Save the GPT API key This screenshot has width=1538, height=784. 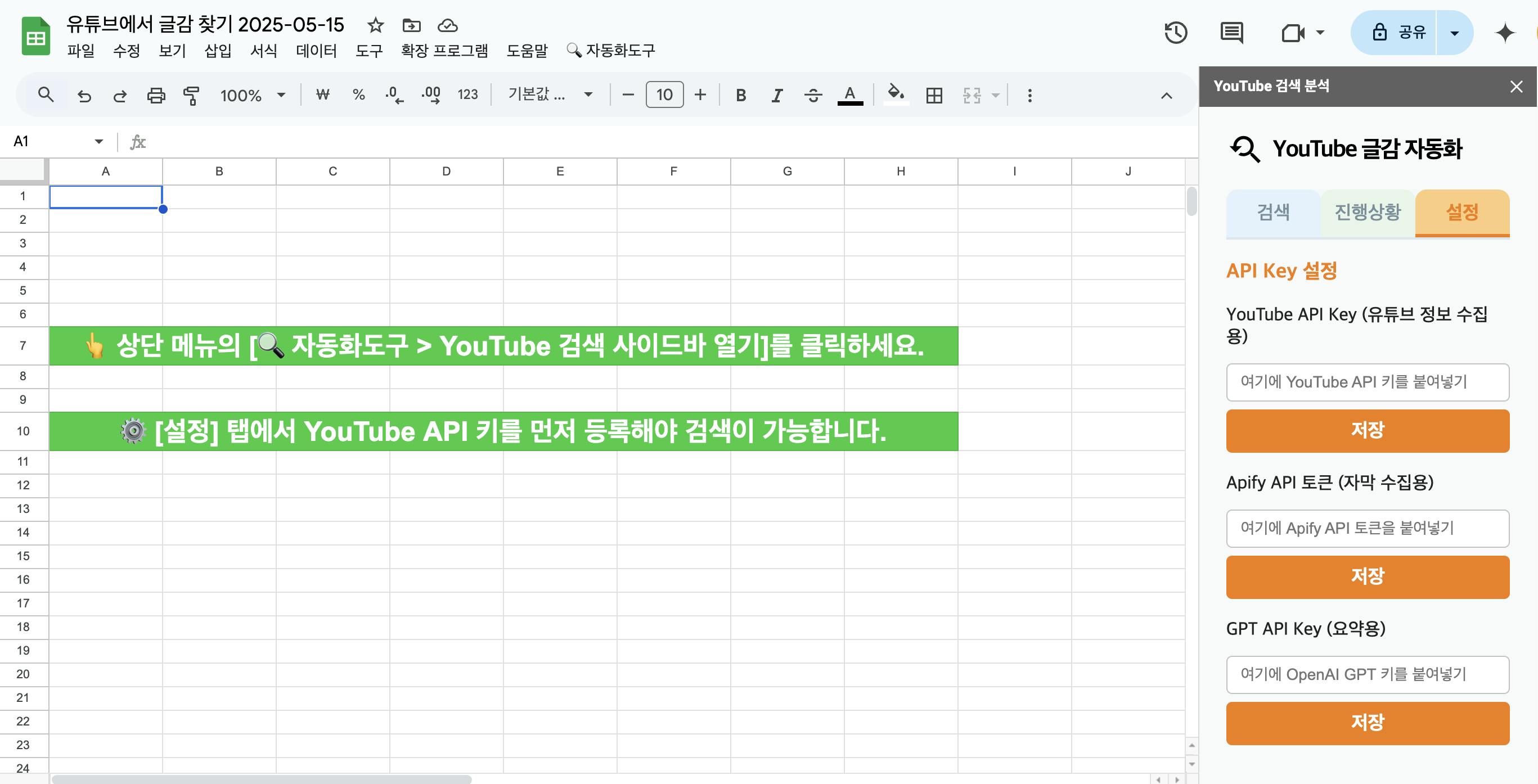tap(1368, 723)
